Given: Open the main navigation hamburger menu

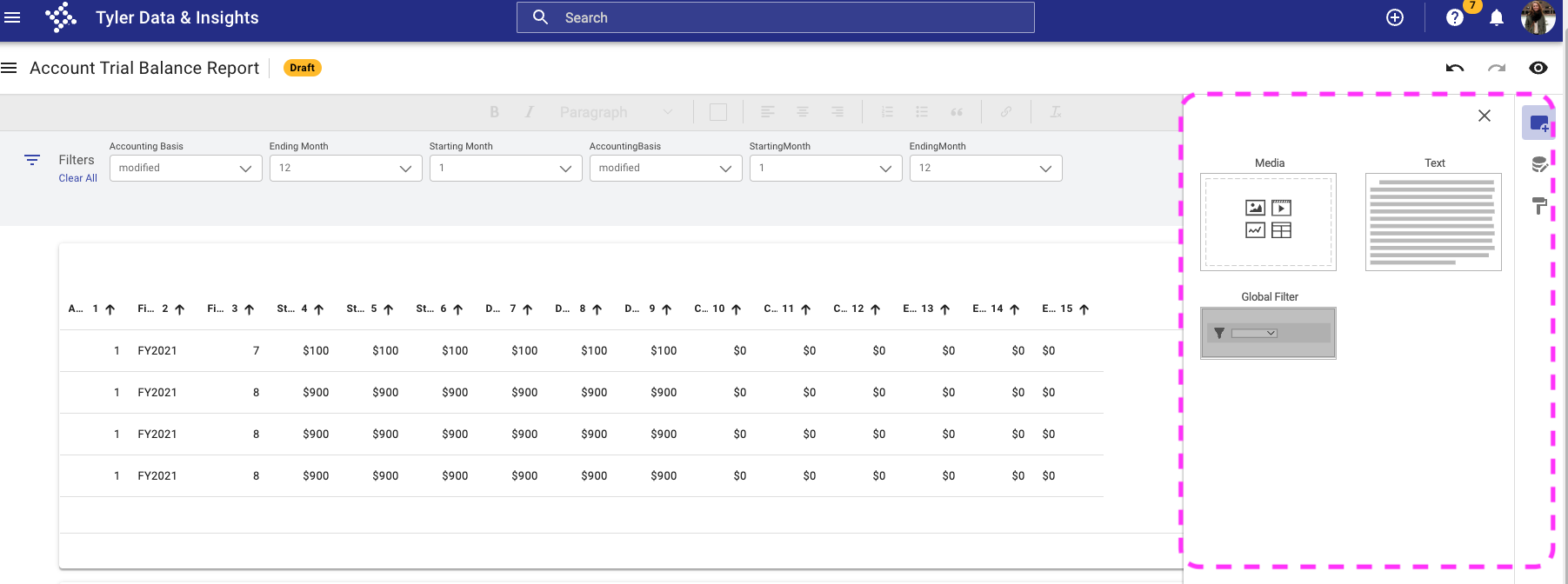Looking at the screenshot, I should click(x=12, y=17).
